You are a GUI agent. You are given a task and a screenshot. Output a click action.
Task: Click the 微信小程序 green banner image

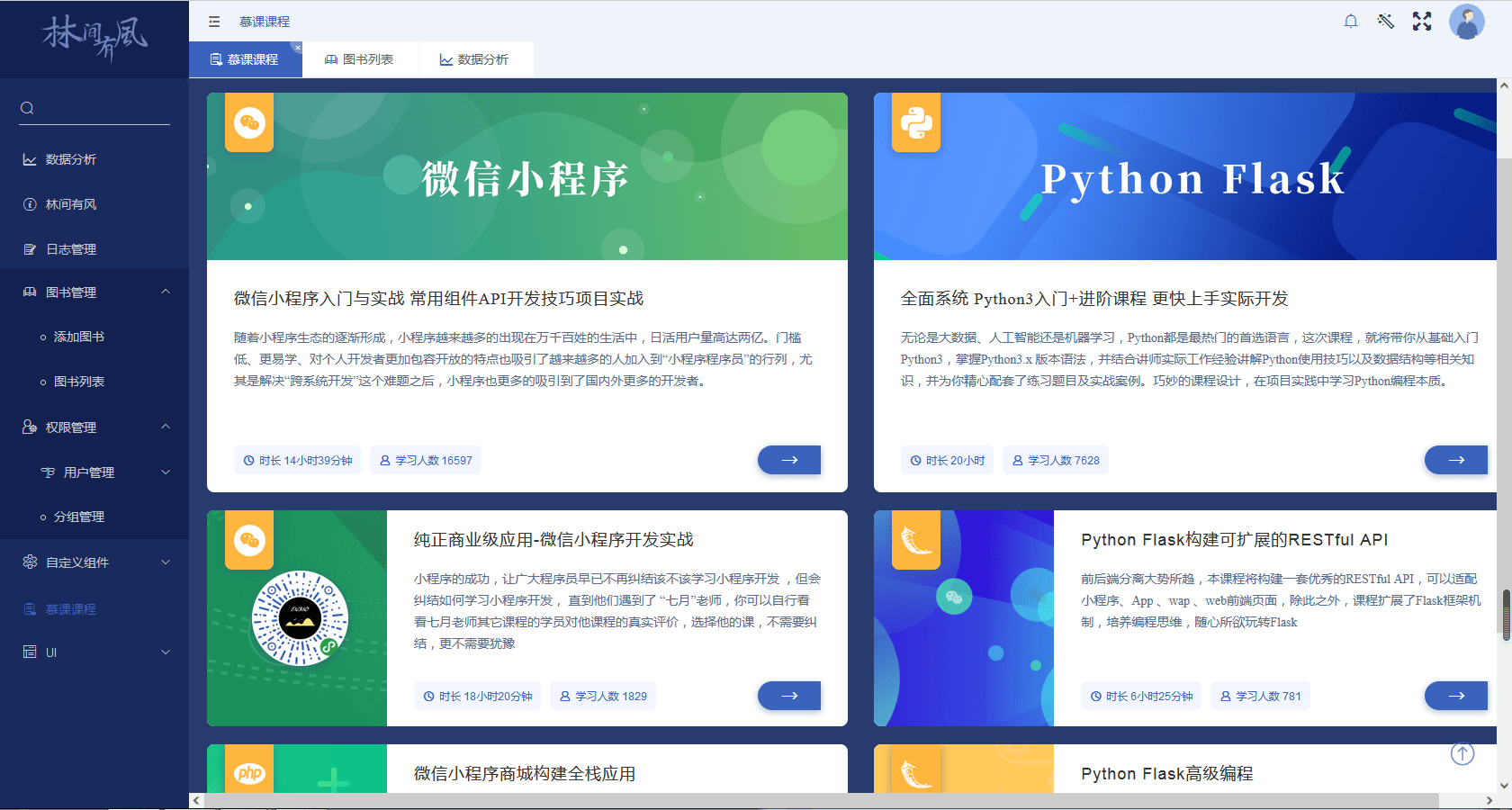tap(527, 176)
